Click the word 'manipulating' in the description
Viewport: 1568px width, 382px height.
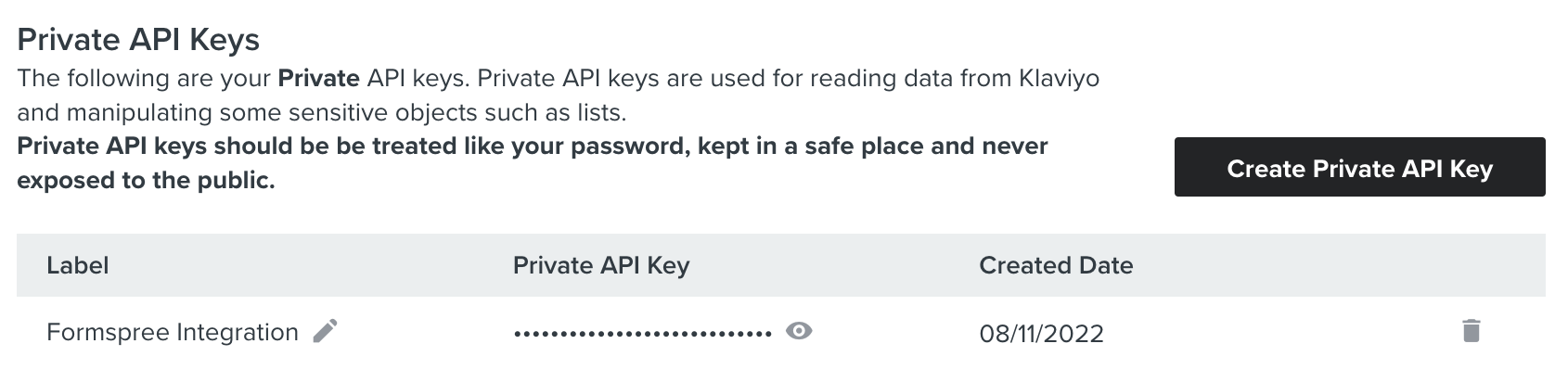[139, 112]
